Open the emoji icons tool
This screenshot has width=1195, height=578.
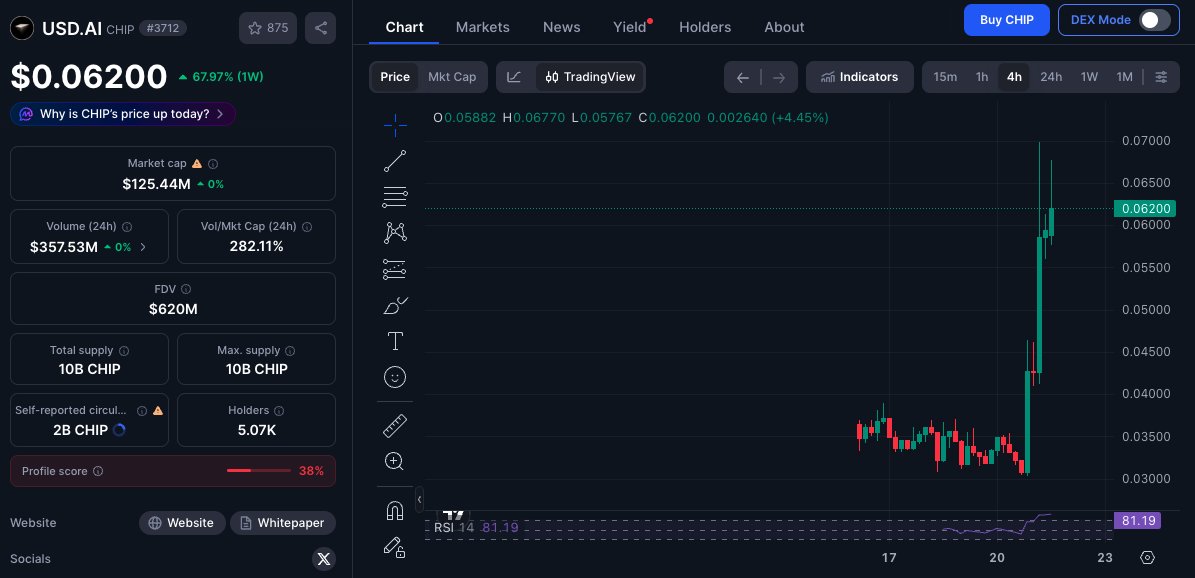click(395, 377)
